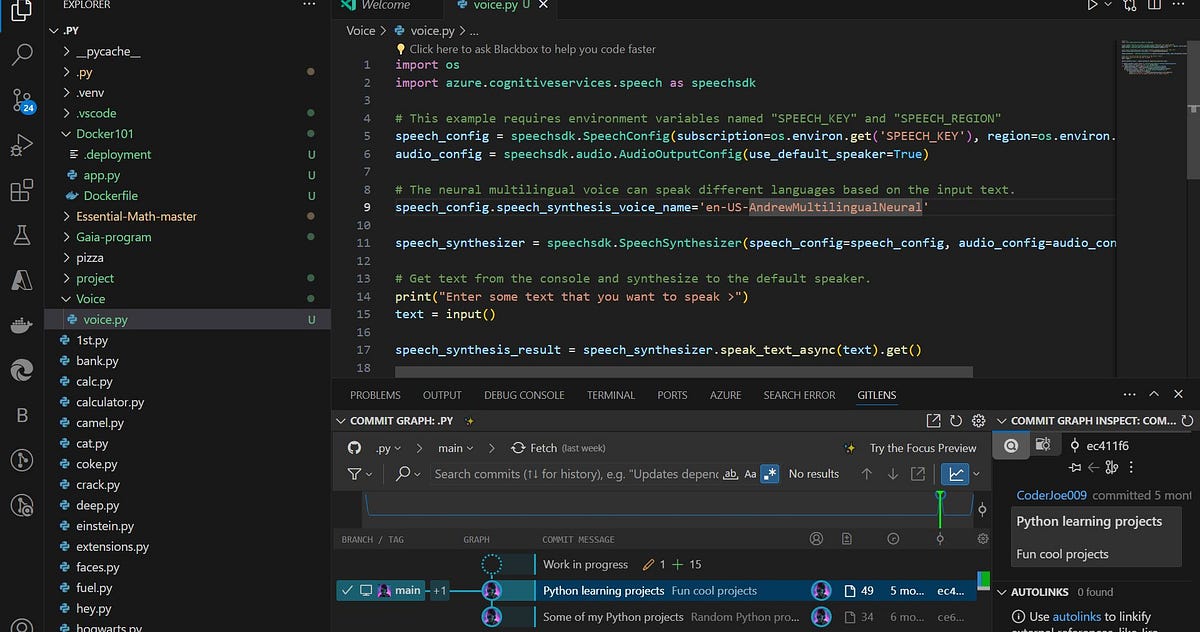Expand the Gaia-program folder
This screenshot has height=632, width=1200.
coord(113,237)
